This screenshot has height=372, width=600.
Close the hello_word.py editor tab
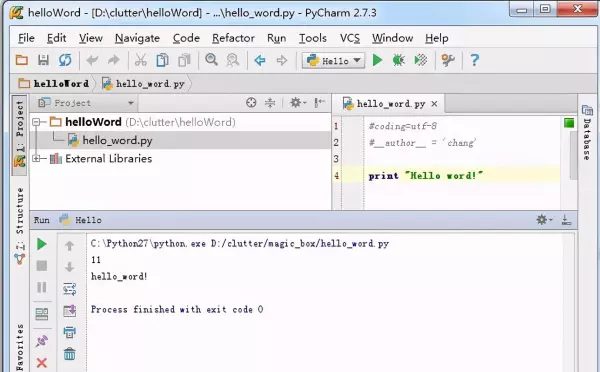click(x=434, y=104)
